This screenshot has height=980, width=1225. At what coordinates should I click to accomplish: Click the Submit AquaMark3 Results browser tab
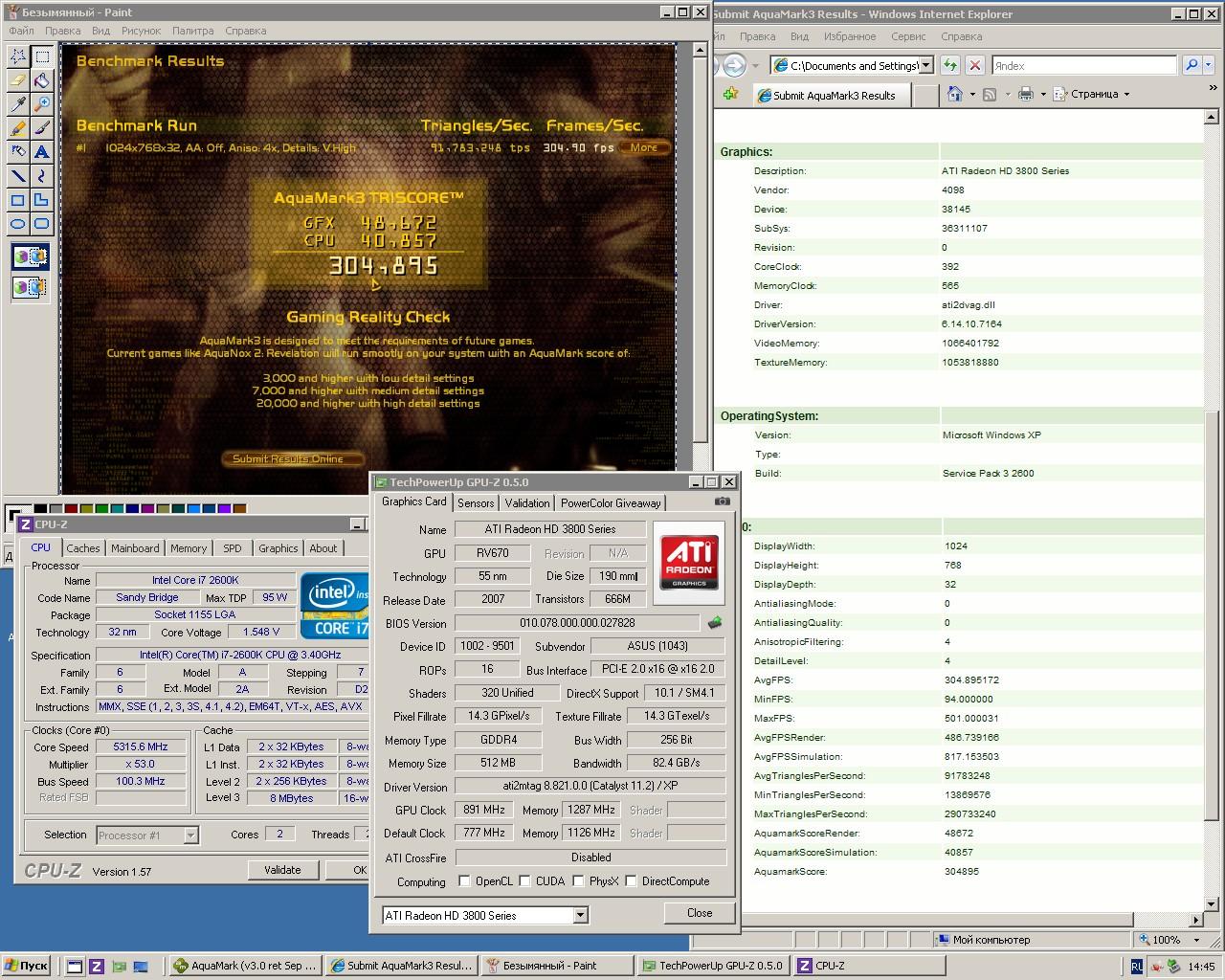click(x=831, y=95)
